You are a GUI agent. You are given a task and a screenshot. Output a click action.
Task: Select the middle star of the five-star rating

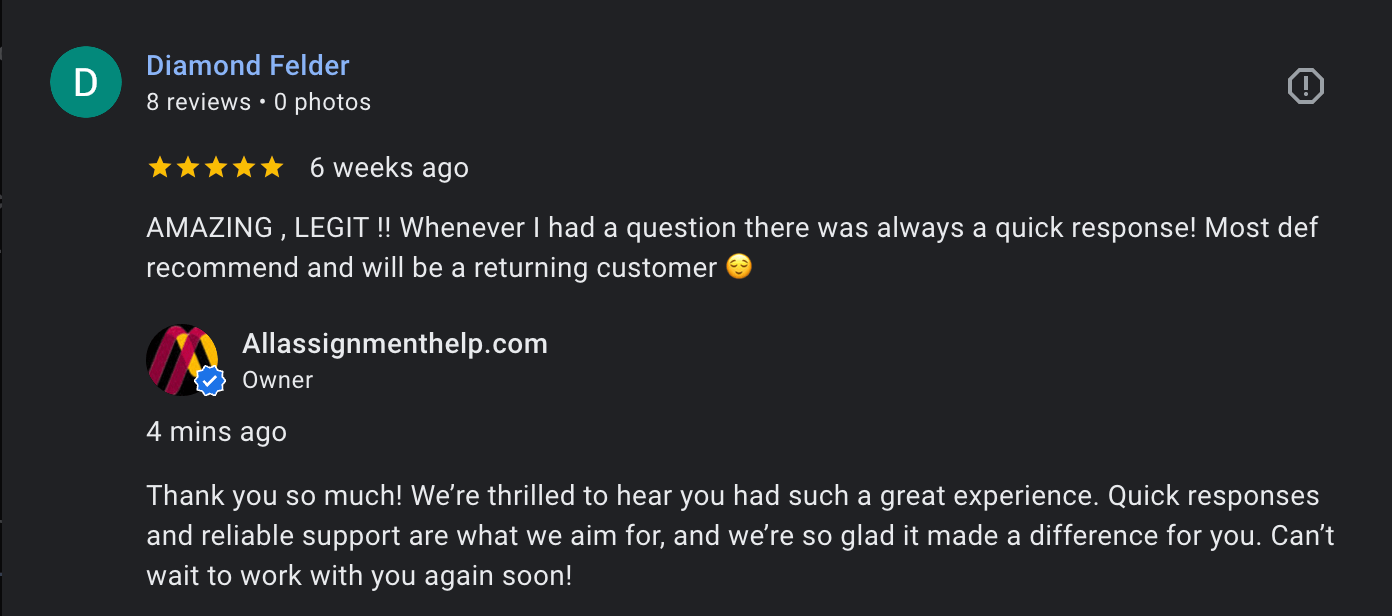(216, 167)
